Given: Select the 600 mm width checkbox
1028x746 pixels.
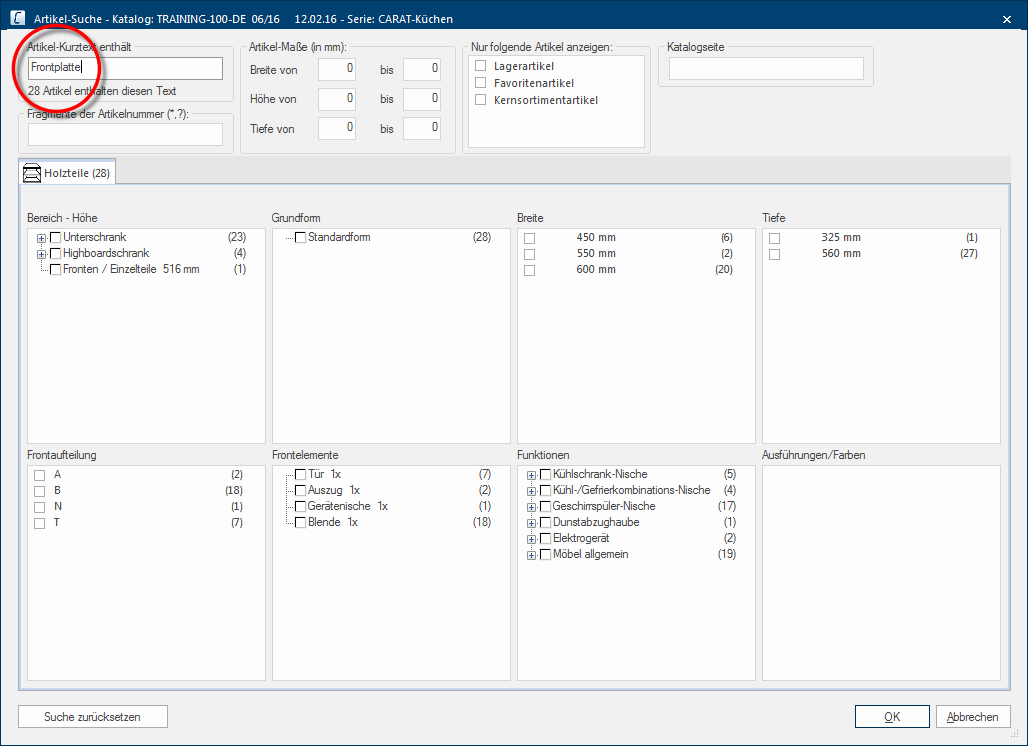Looking at the screenshot, I should [x=530, y=270].
